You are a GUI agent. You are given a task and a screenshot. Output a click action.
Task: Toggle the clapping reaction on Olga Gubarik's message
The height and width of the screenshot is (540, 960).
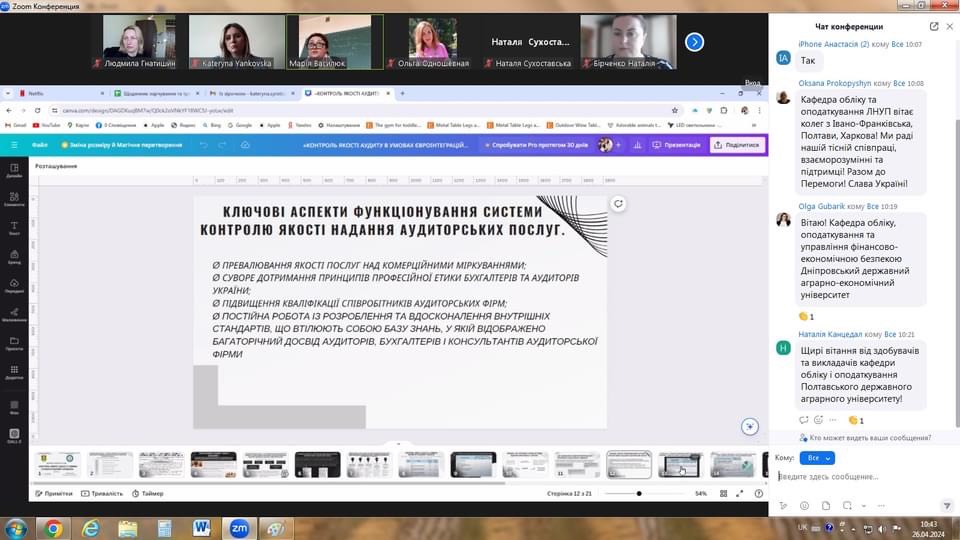(806, 317)
